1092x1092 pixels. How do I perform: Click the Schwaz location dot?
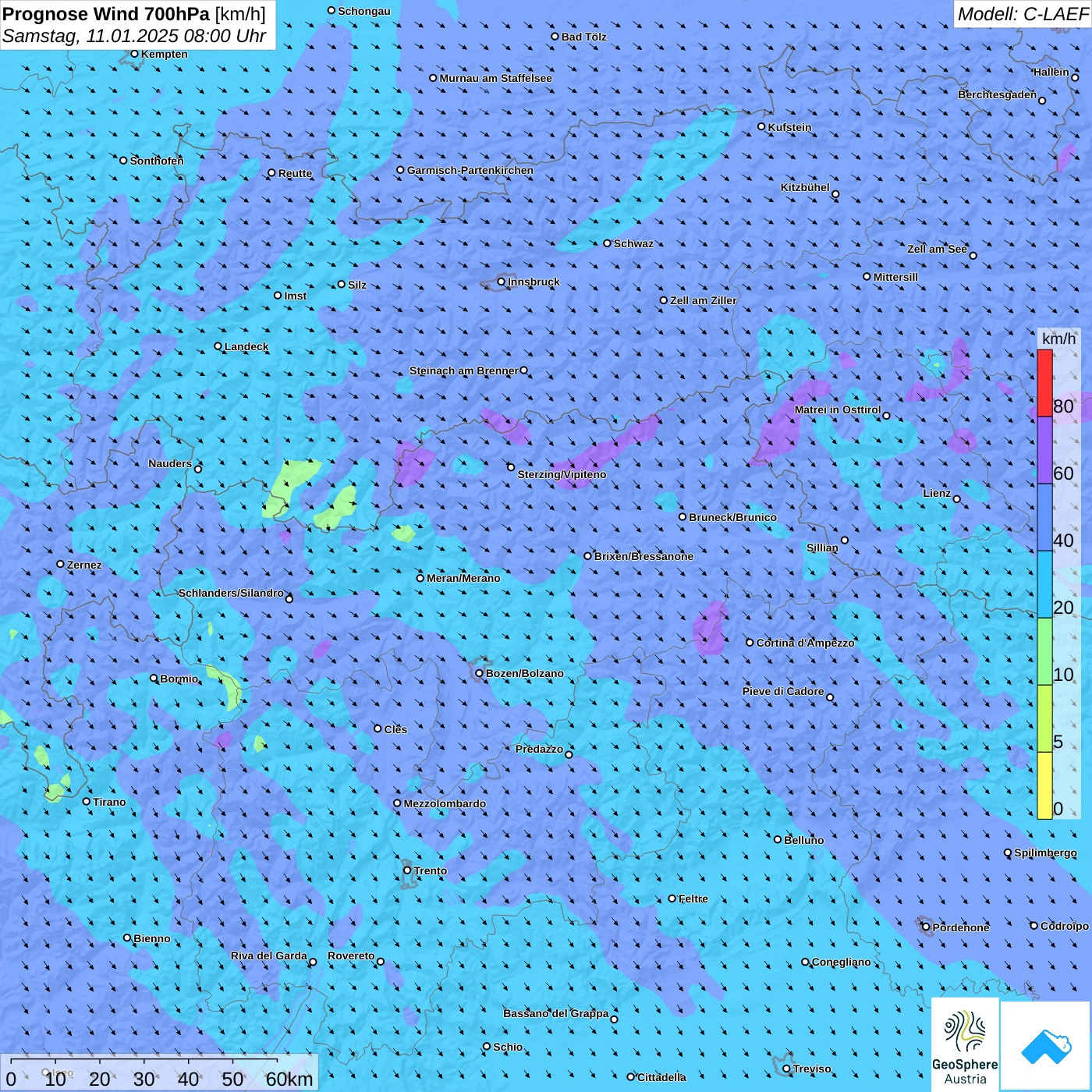point(608,243)
